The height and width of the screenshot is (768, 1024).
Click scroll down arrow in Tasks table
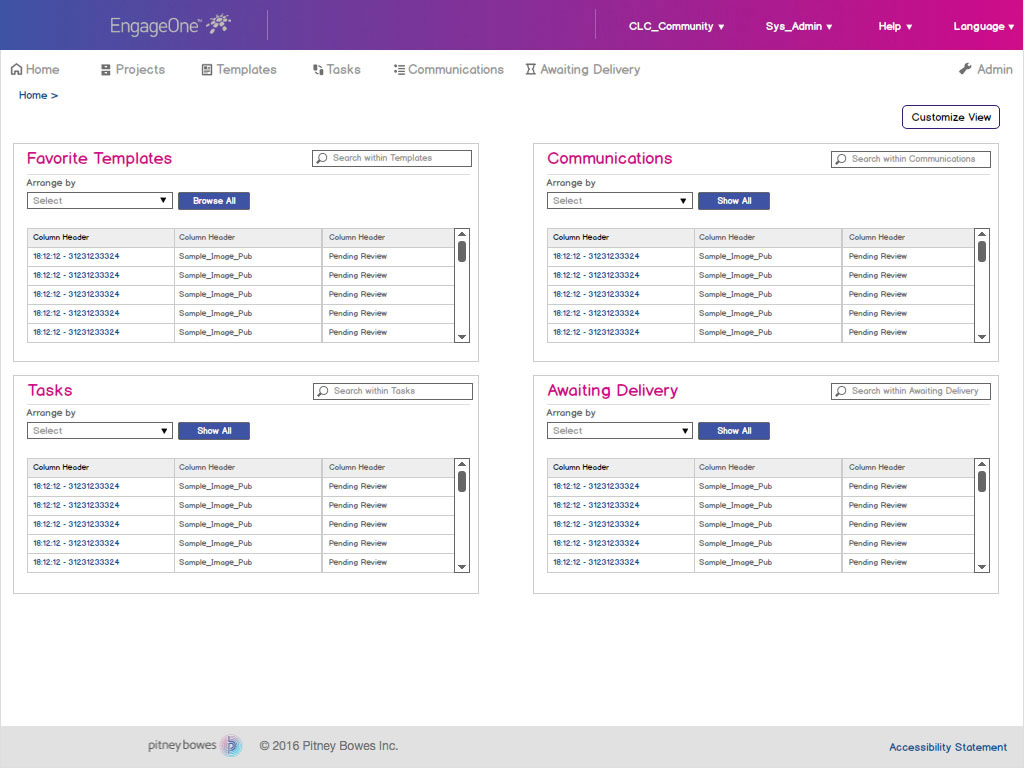pyautogui.click(x=462, y=567)
